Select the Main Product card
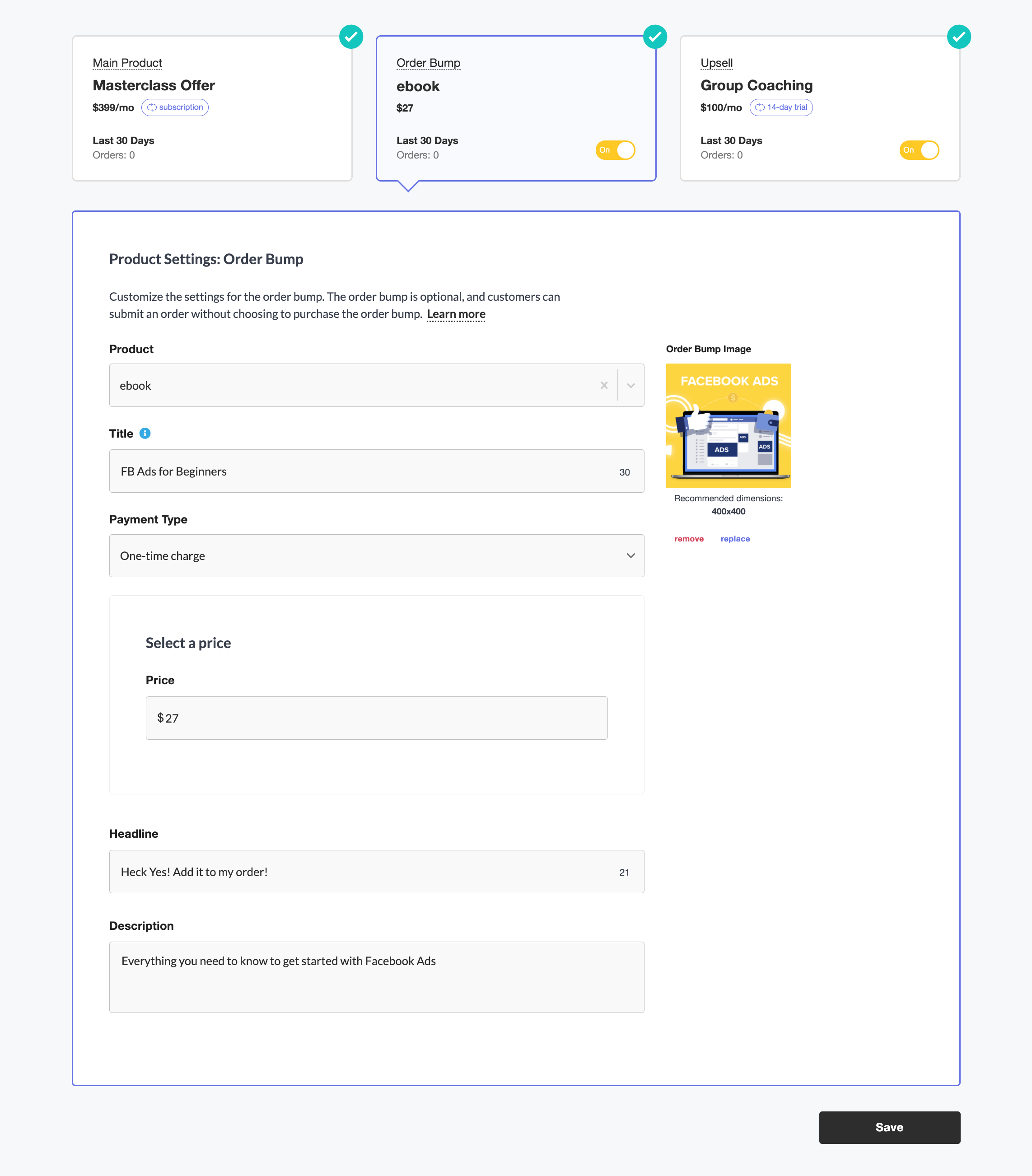The width and height of the screenshot is (1032, 1176). pyautogui.click(x=212, y=109)
